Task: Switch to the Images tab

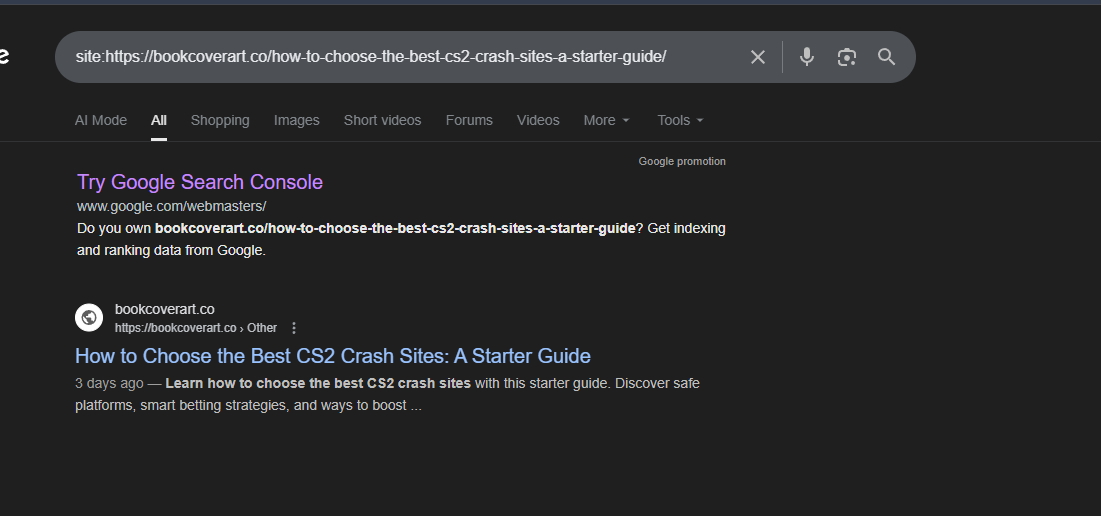Action: coord(297,120)
